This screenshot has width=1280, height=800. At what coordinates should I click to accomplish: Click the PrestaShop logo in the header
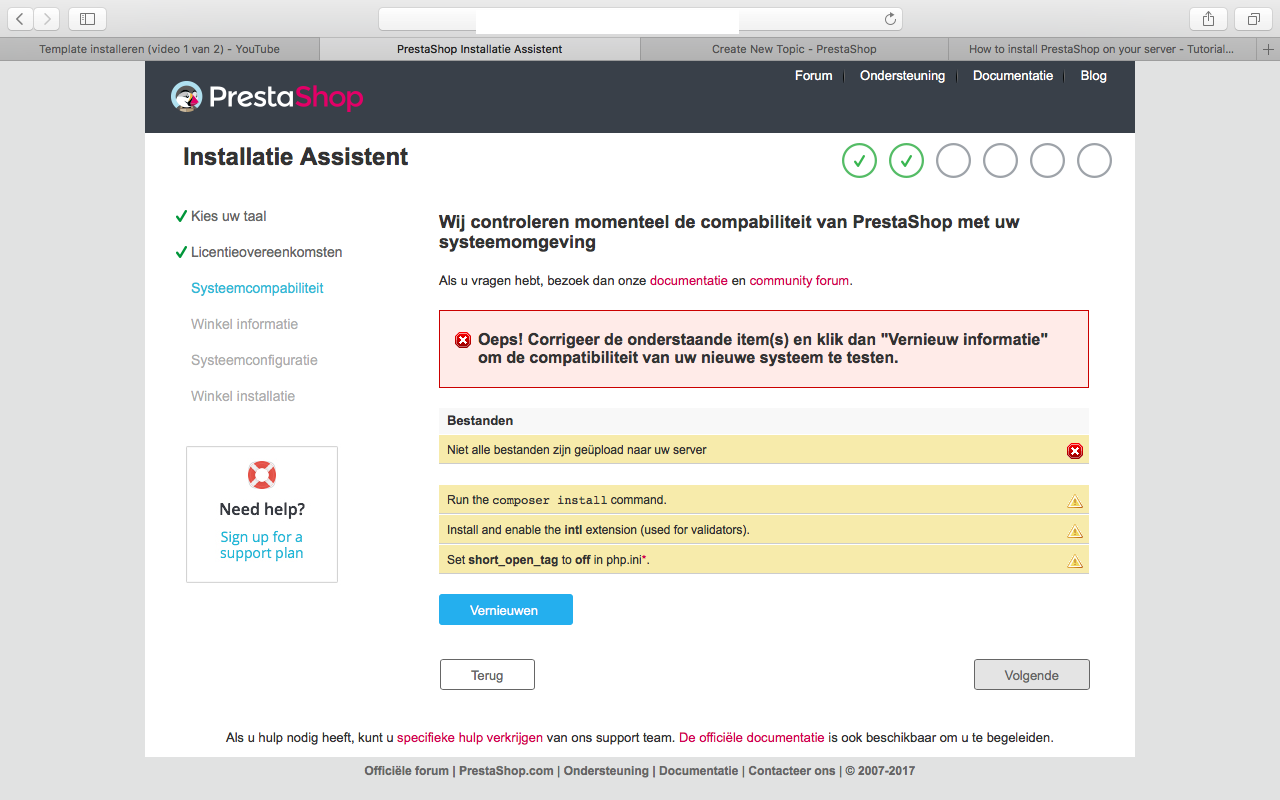pos(267,96)
